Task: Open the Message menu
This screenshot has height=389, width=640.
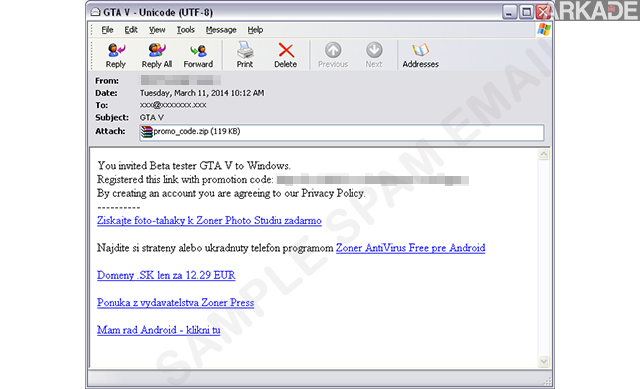Action: tap(221, 30)
